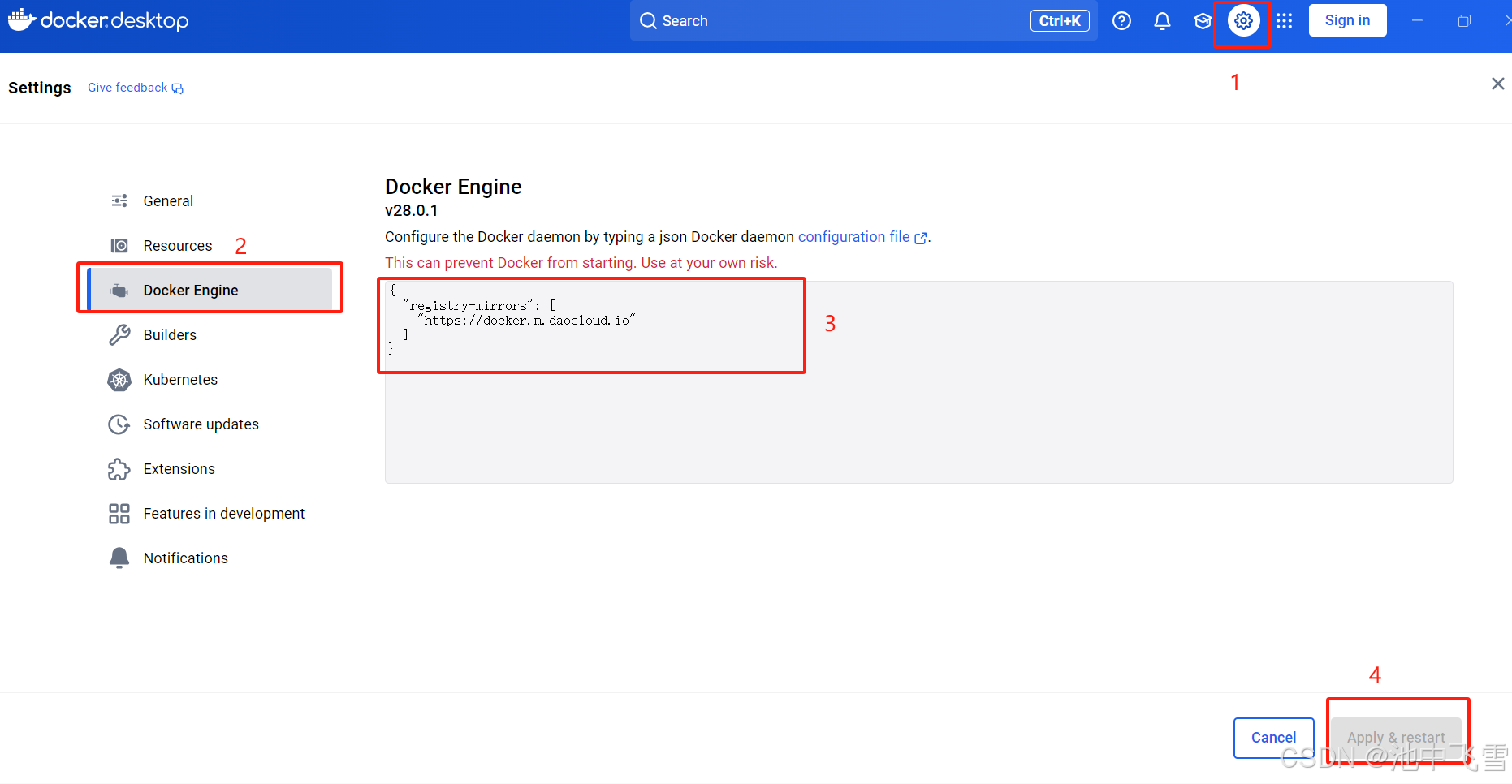The height and width of the screenshot is (784, 1512).
Task: Click the Docker Engine icon in sidebar
Action: tap(119, 291)
